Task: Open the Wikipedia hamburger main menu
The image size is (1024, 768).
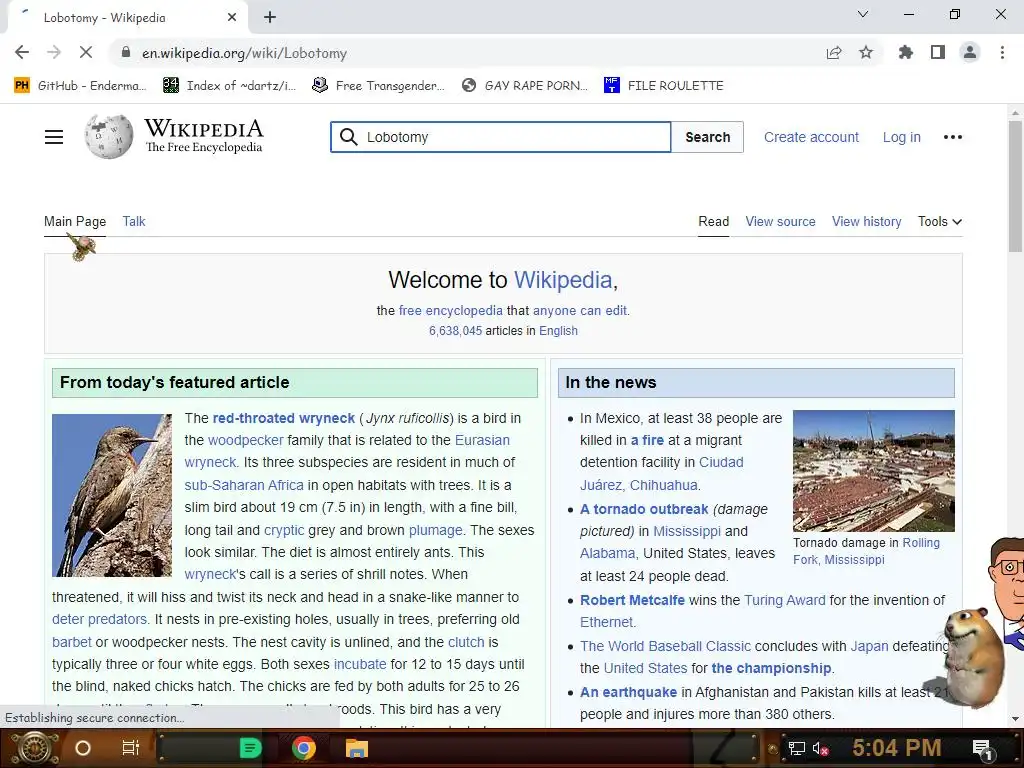Action: coord(54,137)
